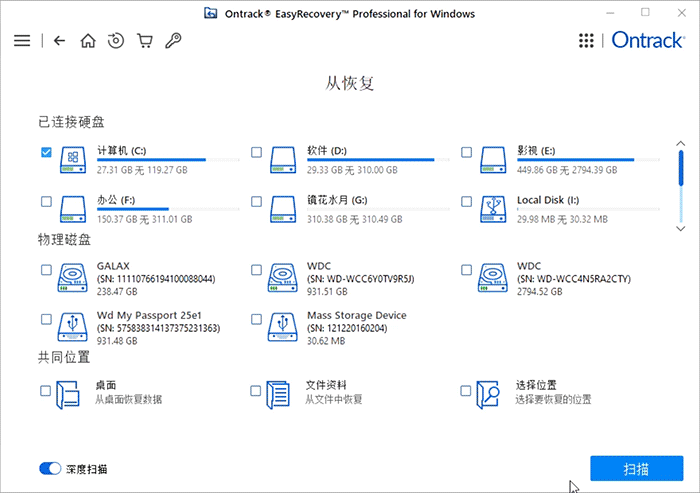
Task: Click the drive list scrollbar thumb
Action: coord(681,168)
